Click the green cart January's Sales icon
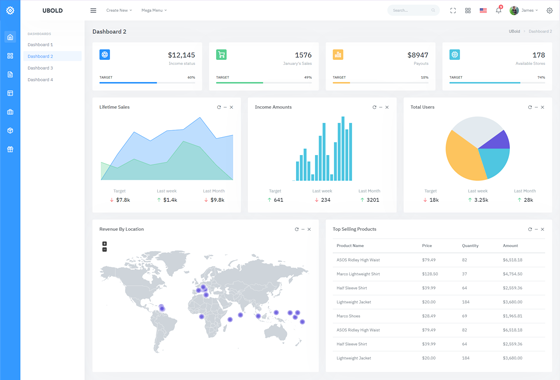 pos(221,55)
